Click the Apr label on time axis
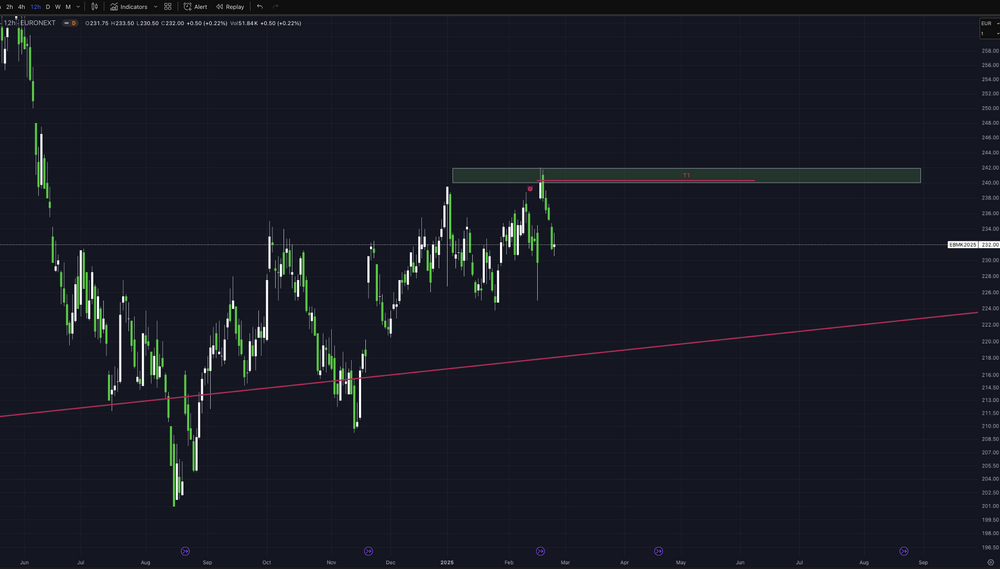Screen dimensions: 1000x569 point(624,563)
